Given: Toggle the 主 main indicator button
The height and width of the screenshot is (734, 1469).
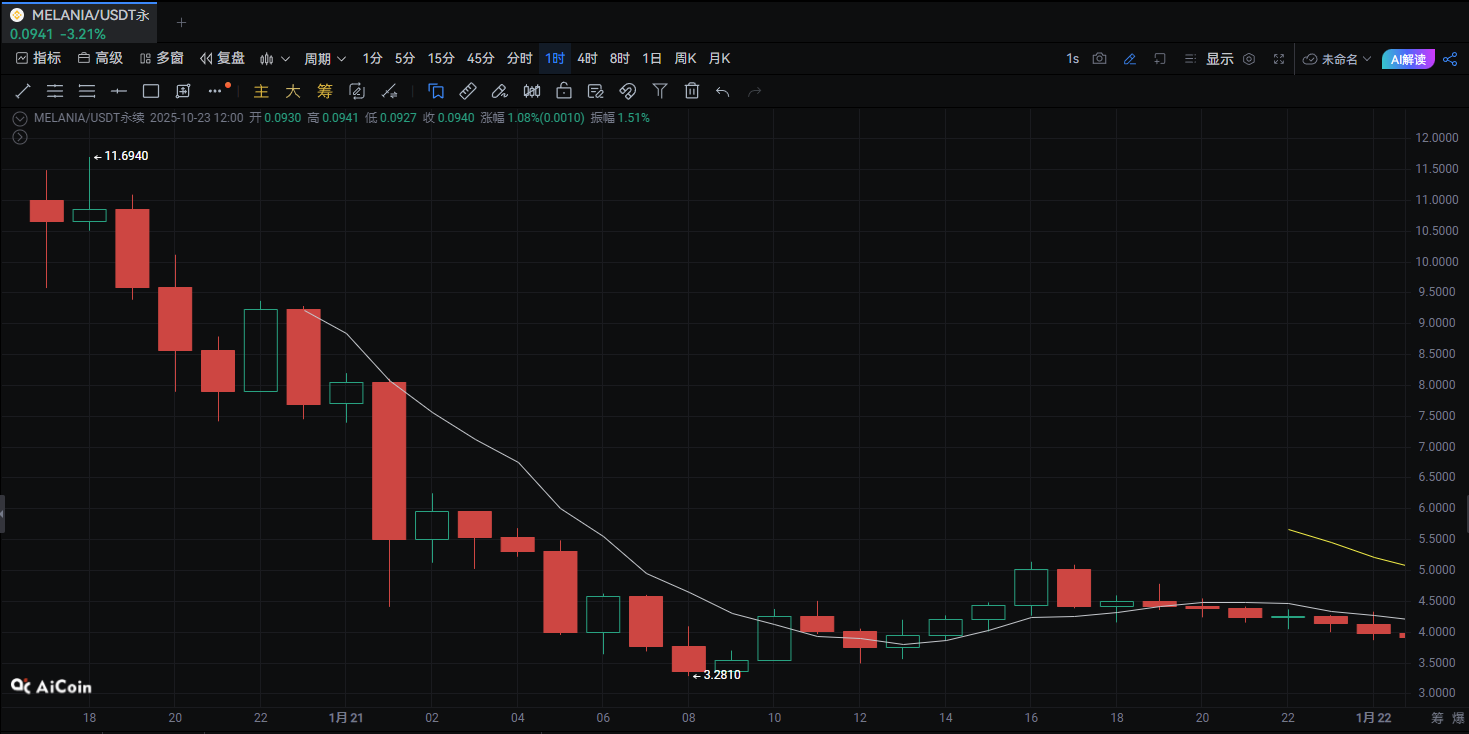Looking at the screenshot, I should [261, 91].
